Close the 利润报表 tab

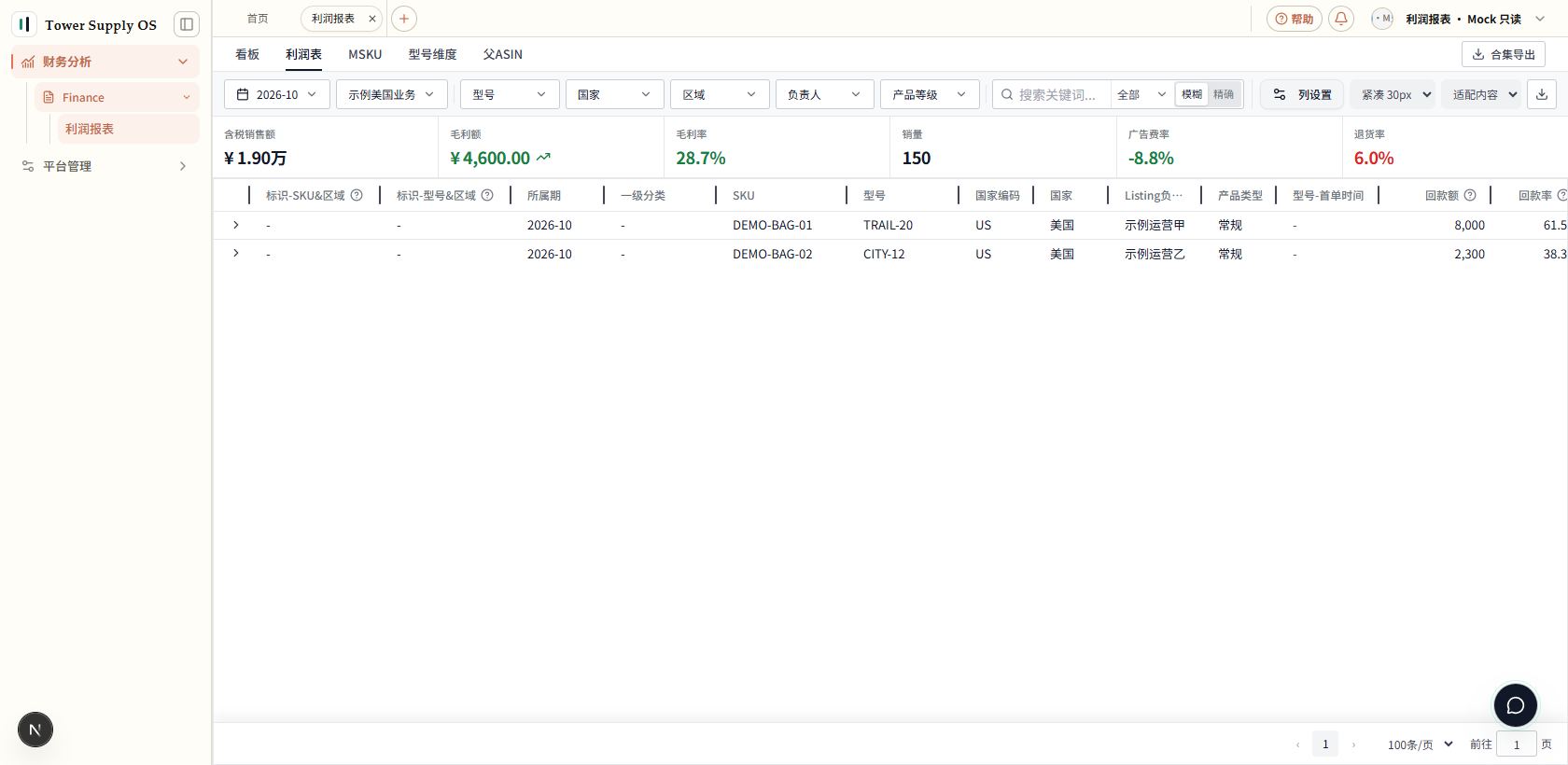tap(372, 19)
